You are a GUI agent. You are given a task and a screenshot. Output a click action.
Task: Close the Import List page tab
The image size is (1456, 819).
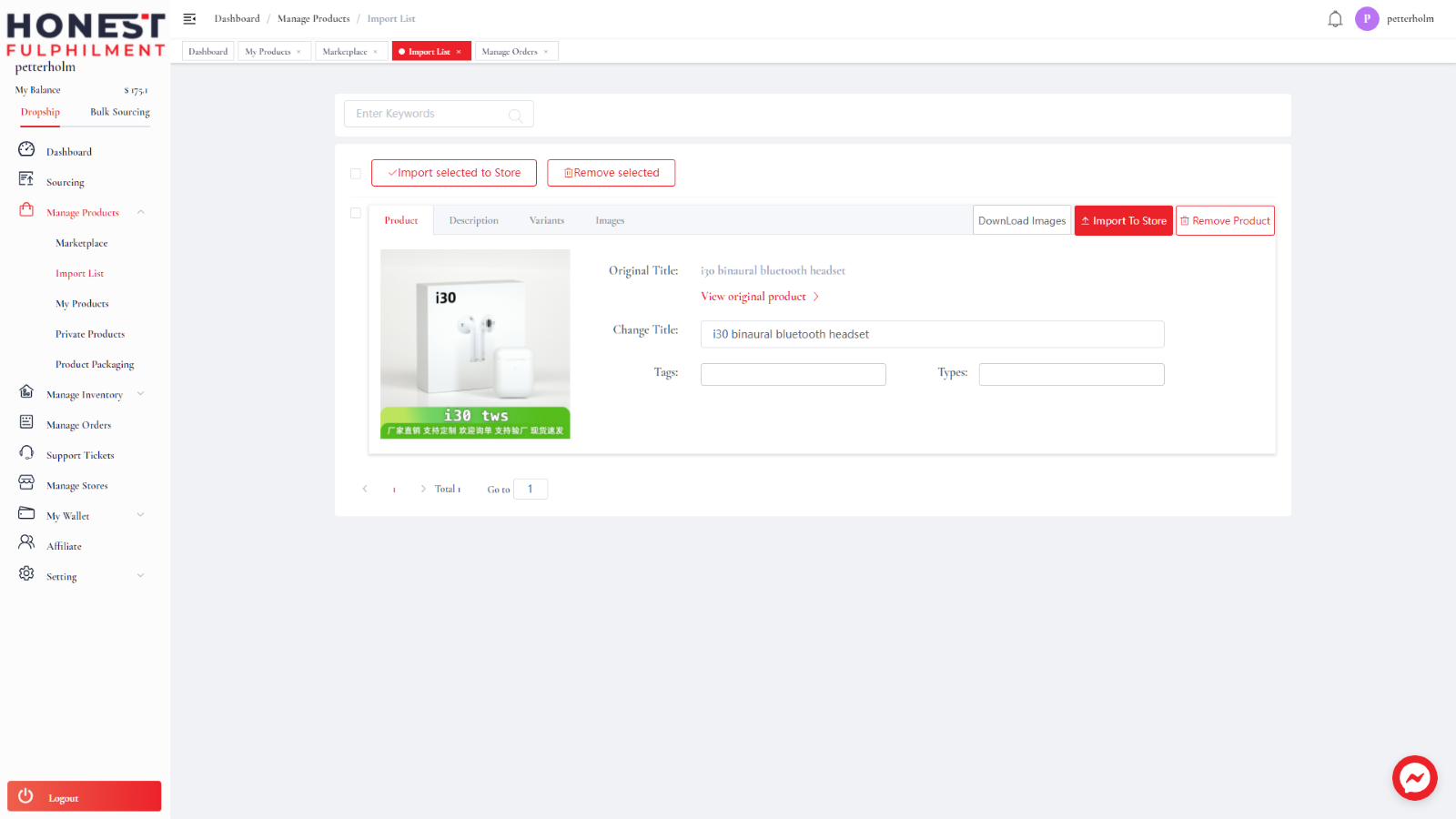pos(459,52)
